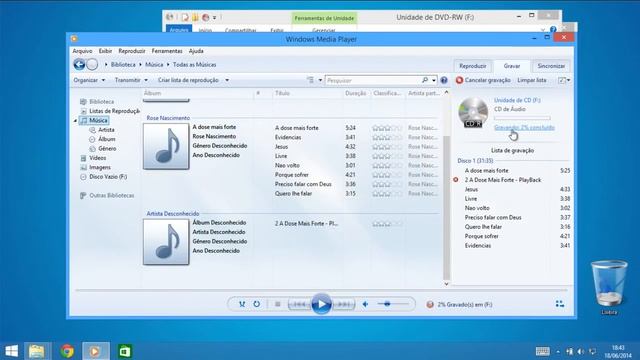This screenshot has height=360, width=640.
Task: Skip to the next track
Action: click(343, 304)
